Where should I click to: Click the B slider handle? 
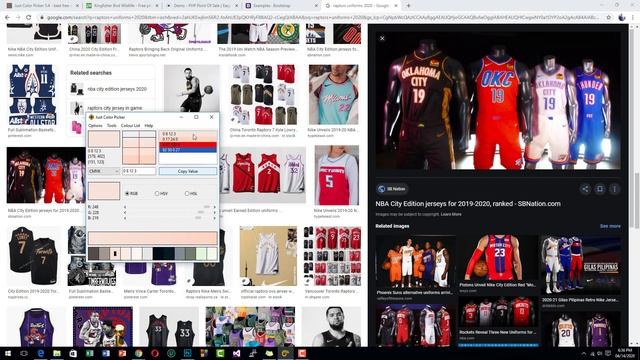click(198, 218)
